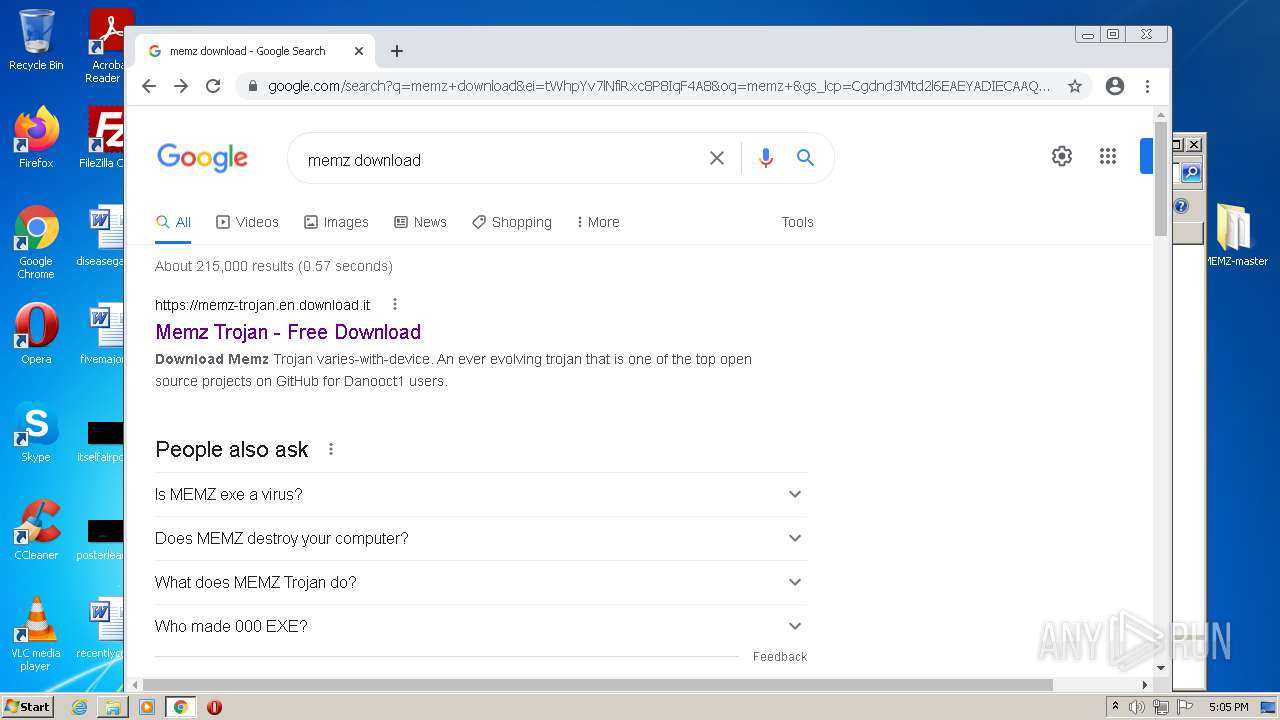
Task: Open Action Center flag icon
Action: [1185, 707]
